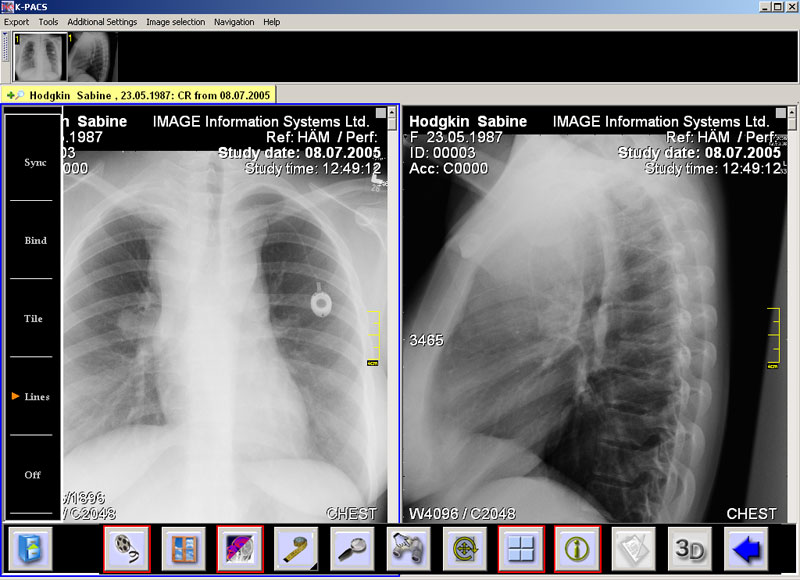This screenshot has height=580, width=800.
Task: Toggle the image information icon
Action: pos(578,549)
